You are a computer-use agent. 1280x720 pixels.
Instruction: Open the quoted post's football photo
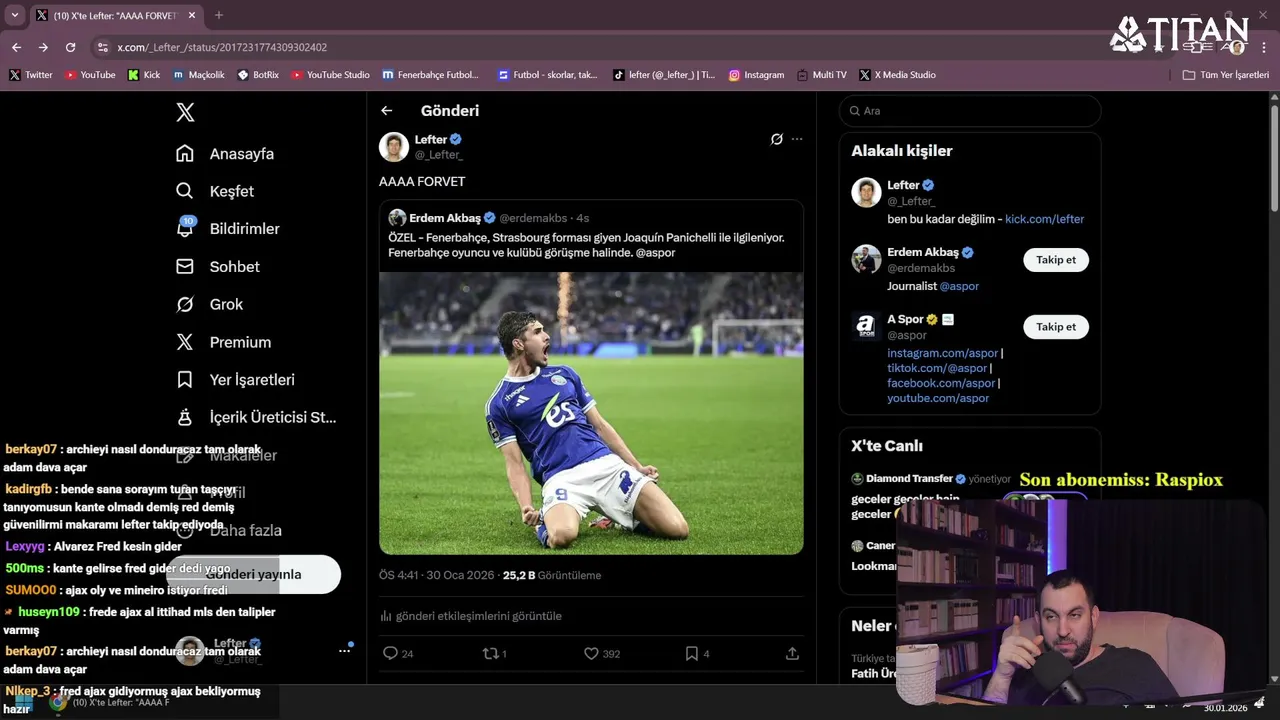(591, 413)
